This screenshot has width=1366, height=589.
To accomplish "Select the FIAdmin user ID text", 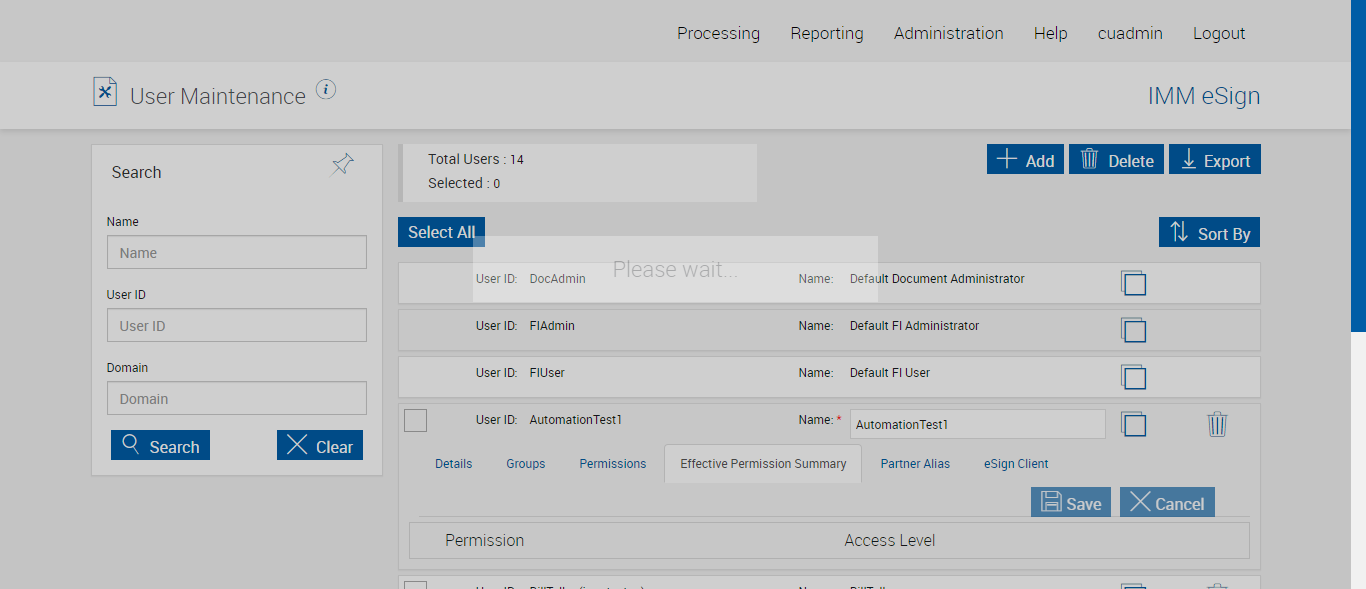I will [552, 326].
